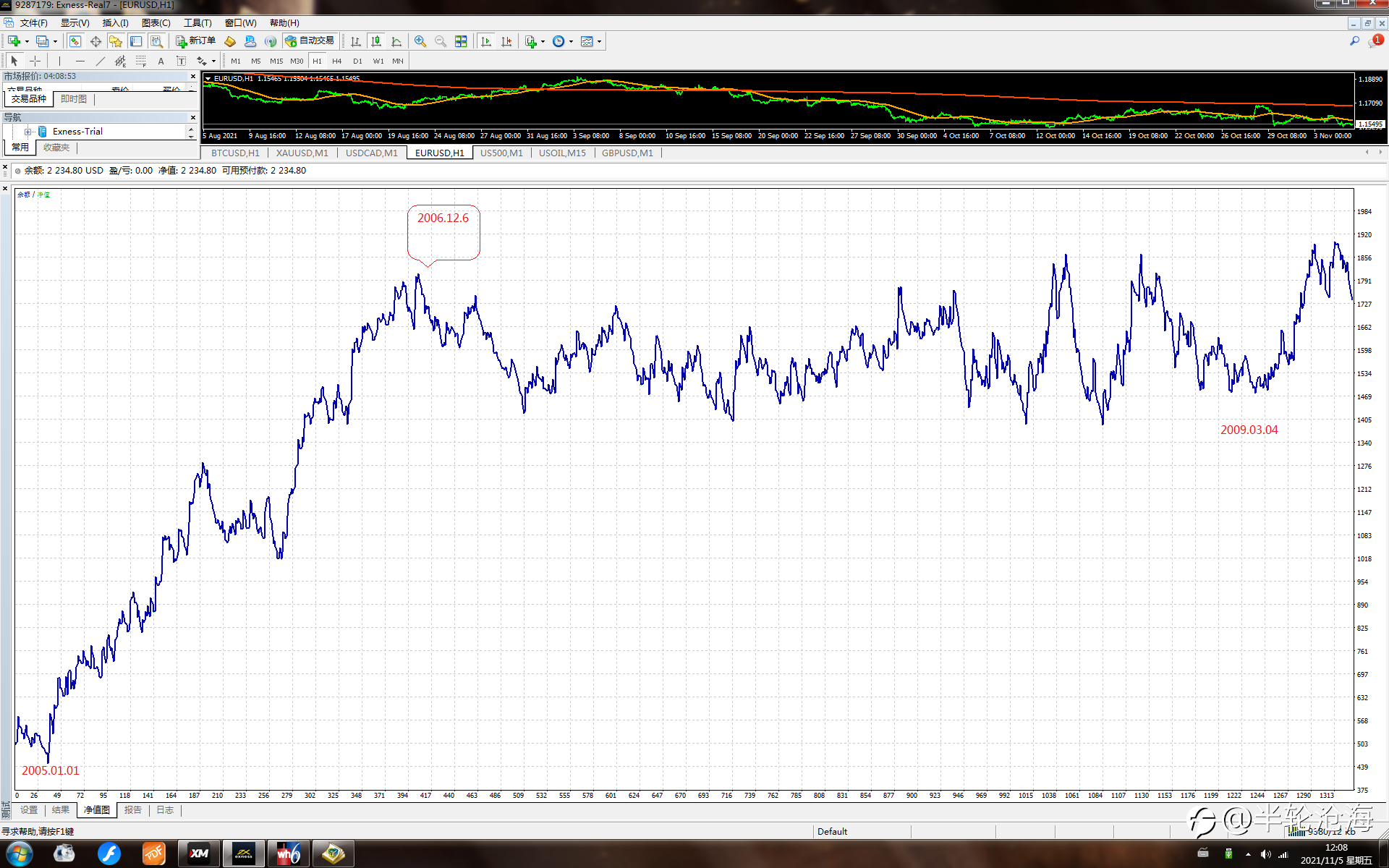Switch timeframe to M15
1389x868 pixels.
[x=276, y=61]
